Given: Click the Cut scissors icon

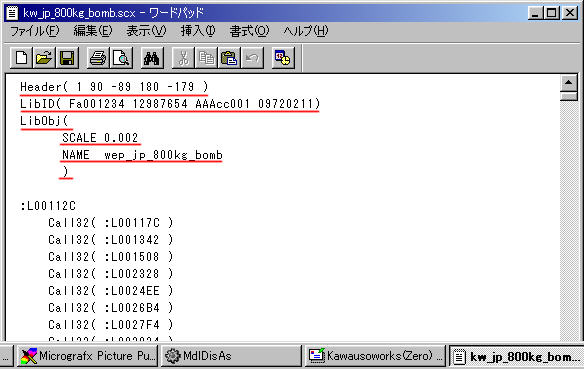Looking at the screenshot, I should click(x=183, y=58).
